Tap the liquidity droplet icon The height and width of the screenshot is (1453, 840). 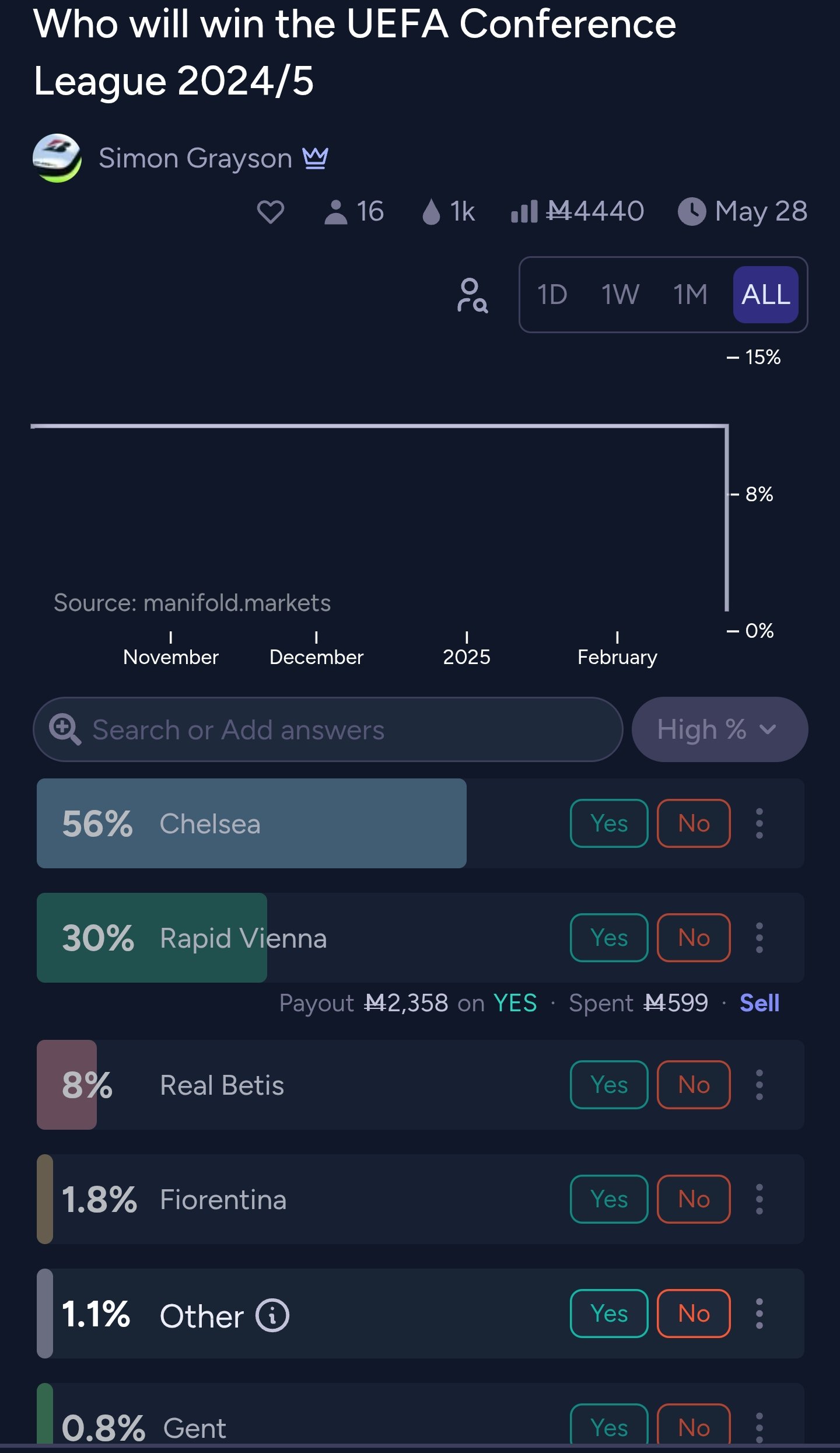430,211
